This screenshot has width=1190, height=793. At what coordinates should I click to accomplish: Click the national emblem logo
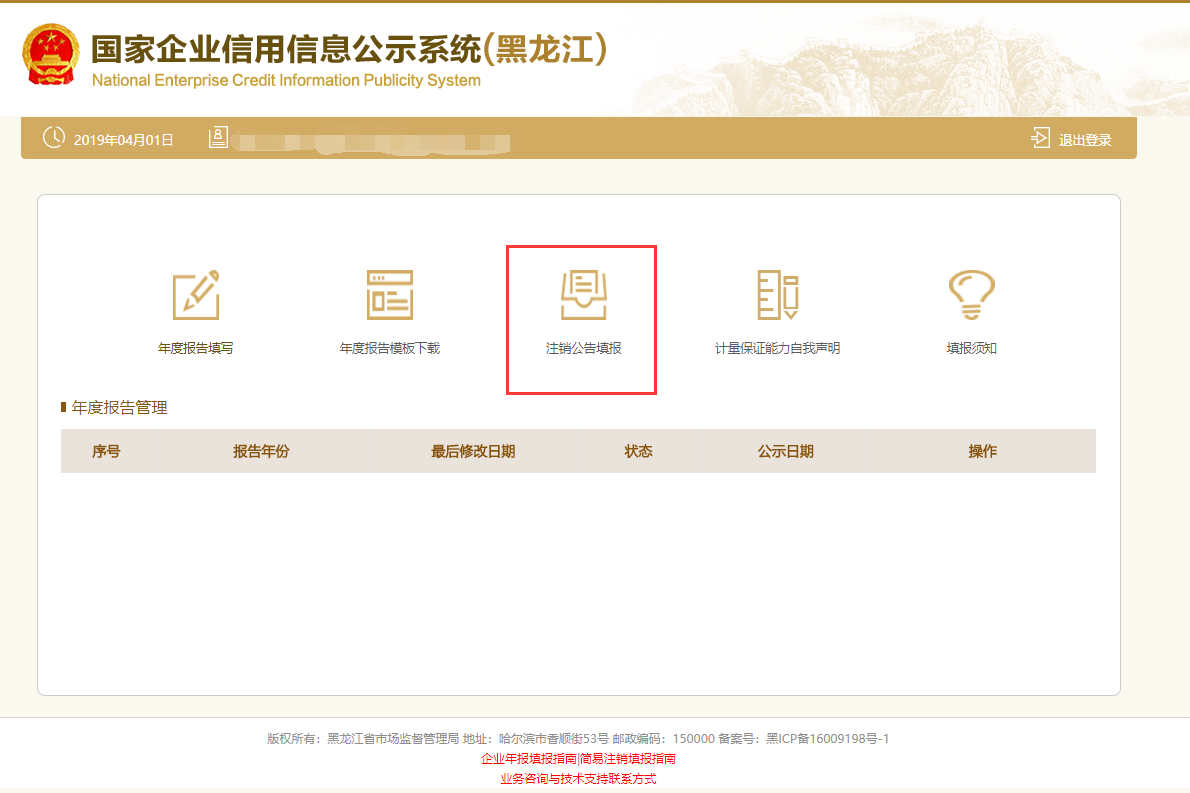pyautogui.click(x=51, y=57)
